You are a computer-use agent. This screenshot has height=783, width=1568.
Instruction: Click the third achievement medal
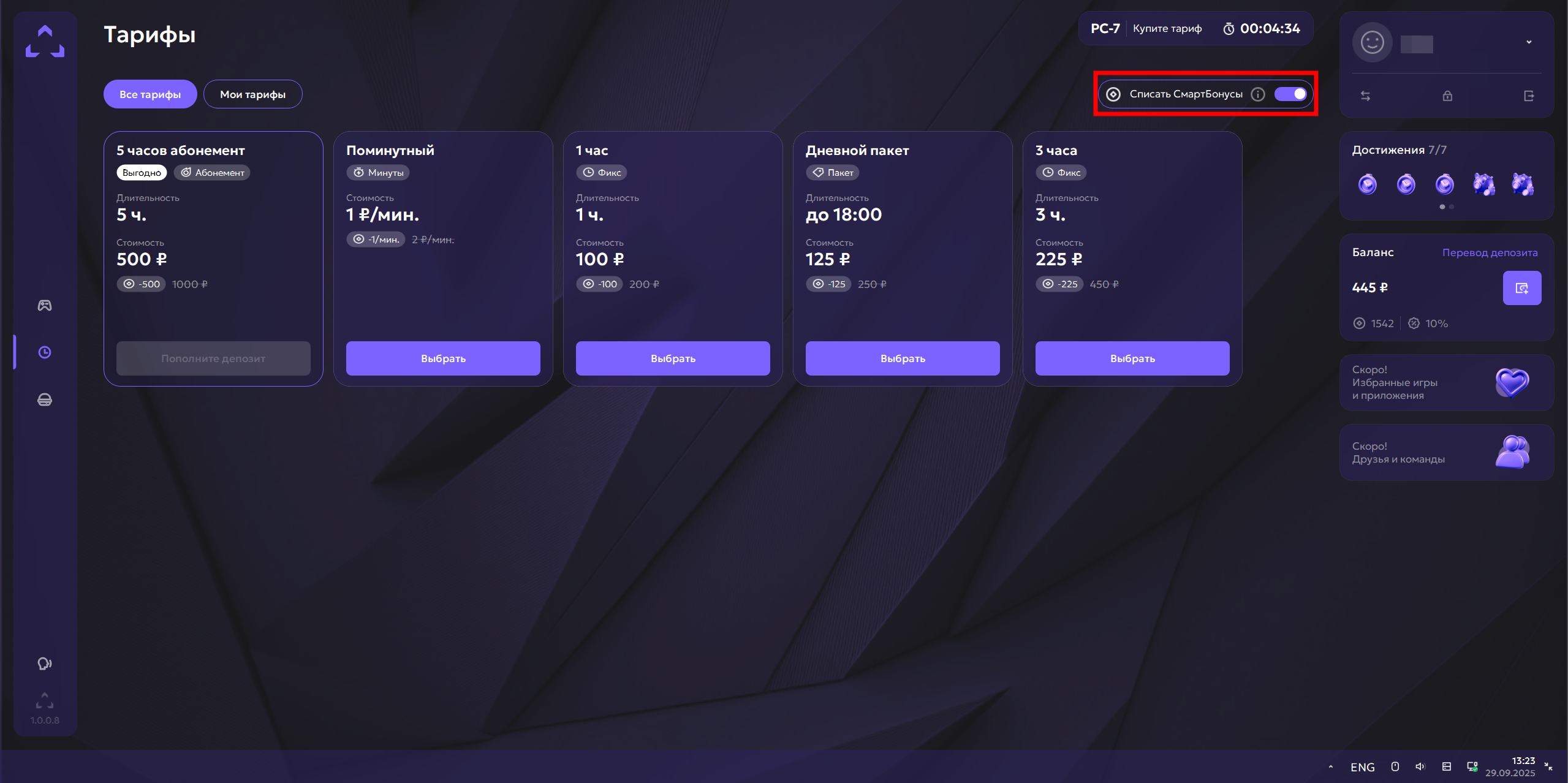1445,184
